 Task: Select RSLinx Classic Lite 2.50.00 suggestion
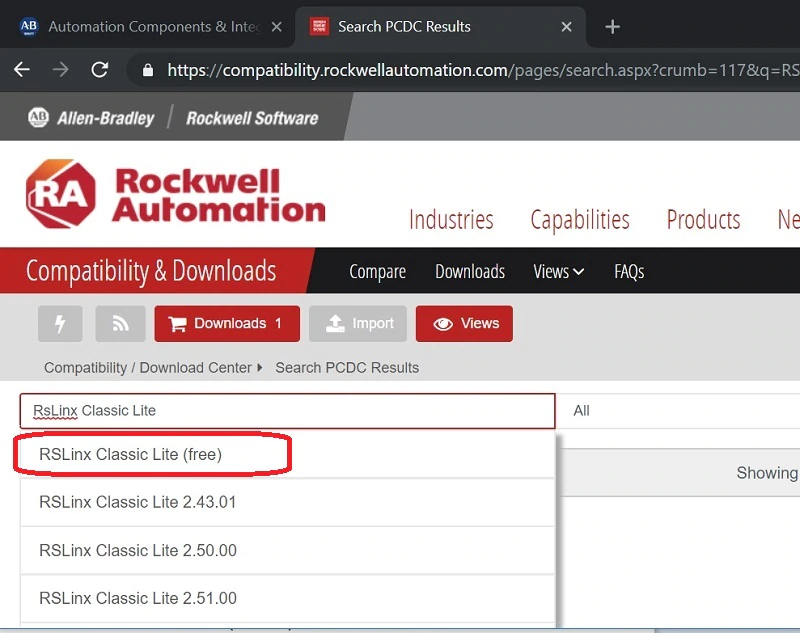[x=287, y=550]
